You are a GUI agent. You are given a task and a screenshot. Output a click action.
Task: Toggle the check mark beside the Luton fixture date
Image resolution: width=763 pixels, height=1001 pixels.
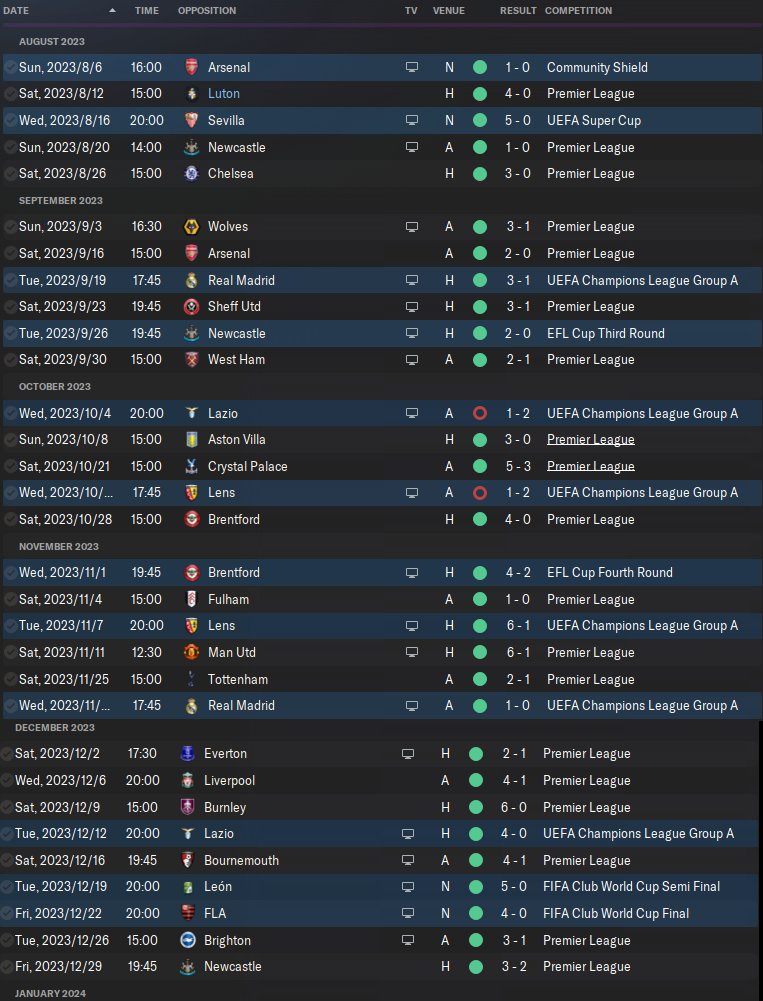10,94
